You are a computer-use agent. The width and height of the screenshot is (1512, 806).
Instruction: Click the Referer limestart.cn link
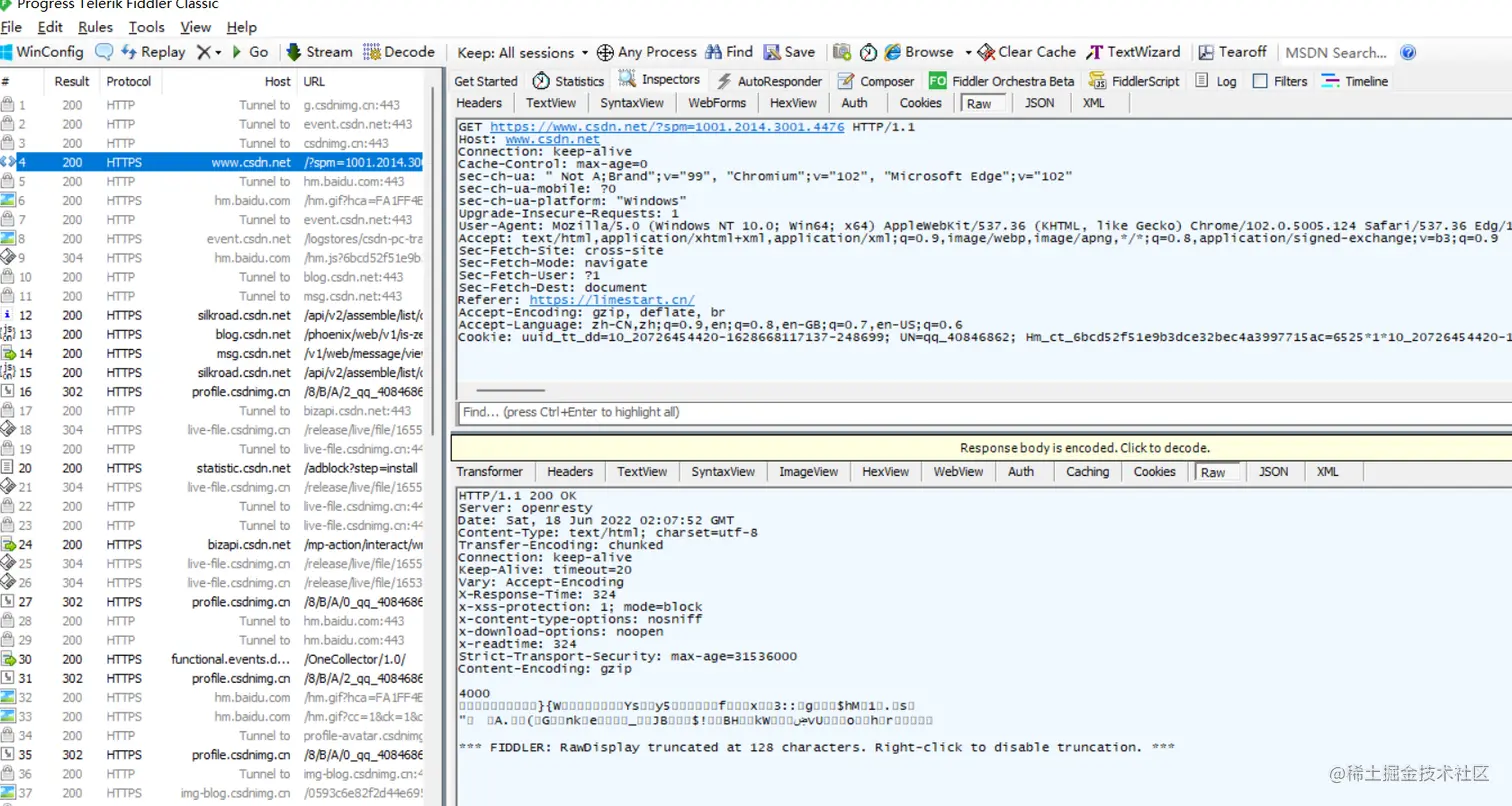point(612,299)
